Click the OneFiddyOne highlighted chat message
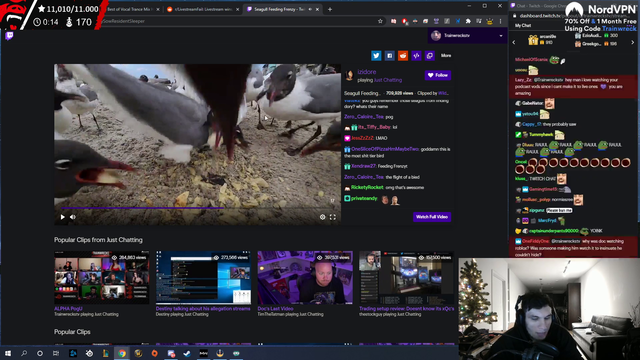This screenshot has width=640, height=360. coord(573,247)
